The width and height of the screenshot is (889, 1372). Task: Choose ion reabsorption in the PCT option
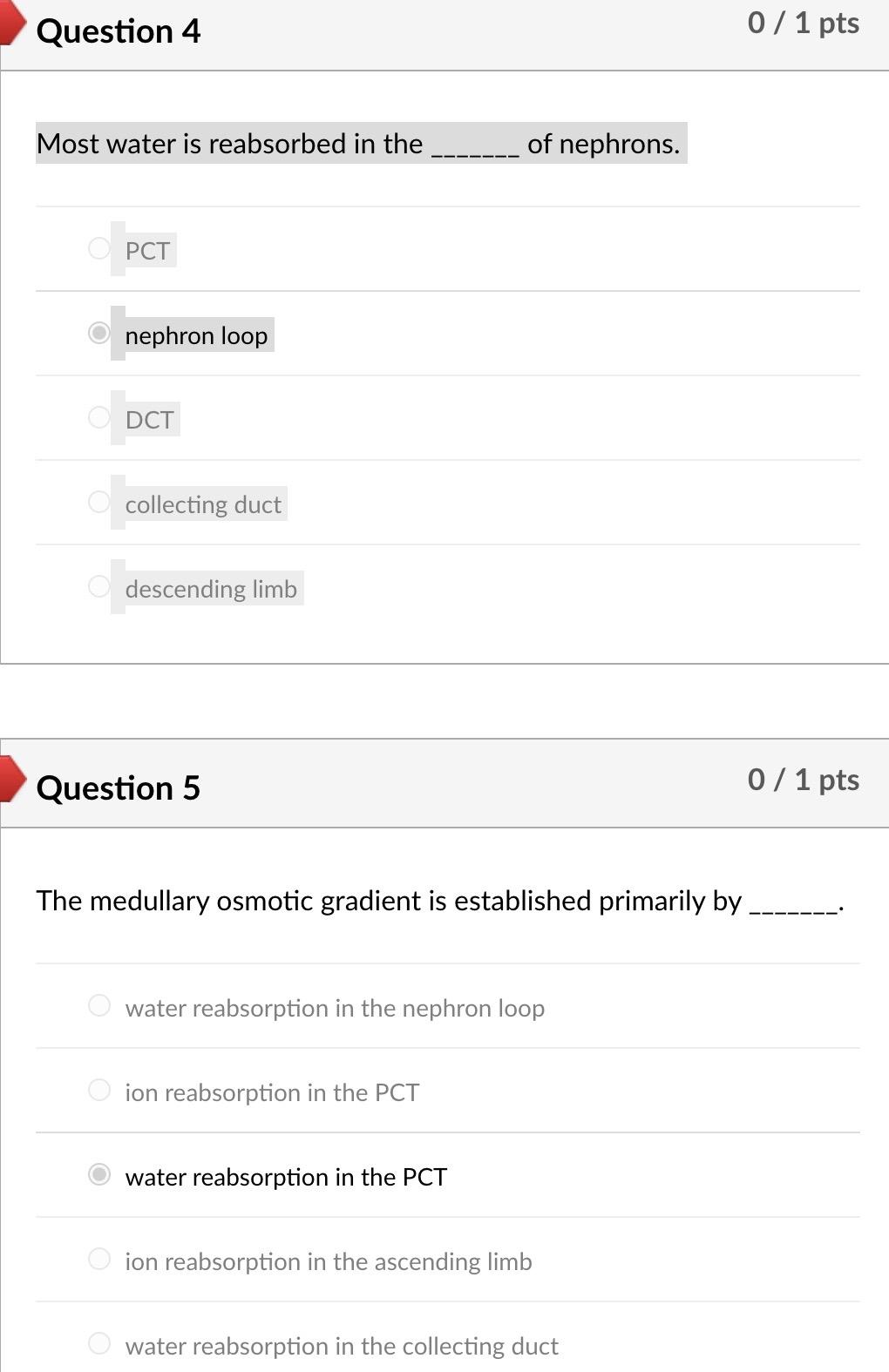pos(100,1089)
